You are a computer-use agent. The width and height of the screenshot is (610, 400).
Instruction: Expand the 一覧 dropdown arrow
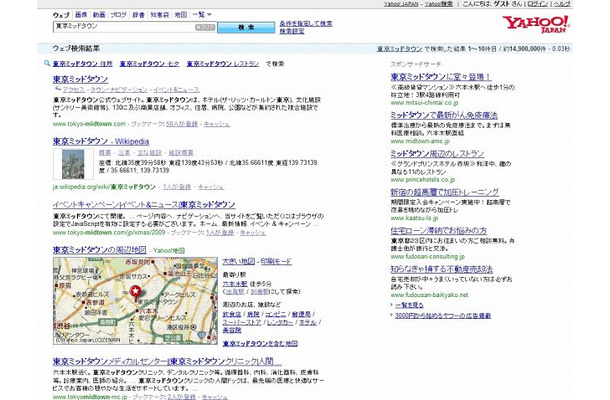pyautogui.click(x=209, y=15)
